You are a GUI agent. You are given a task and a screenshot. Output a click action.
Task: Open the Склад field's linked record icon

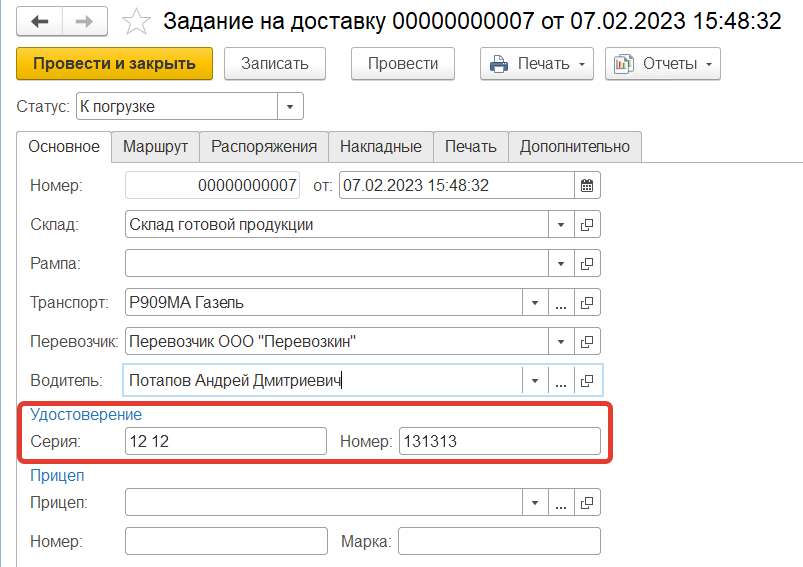tap(588, 225)
